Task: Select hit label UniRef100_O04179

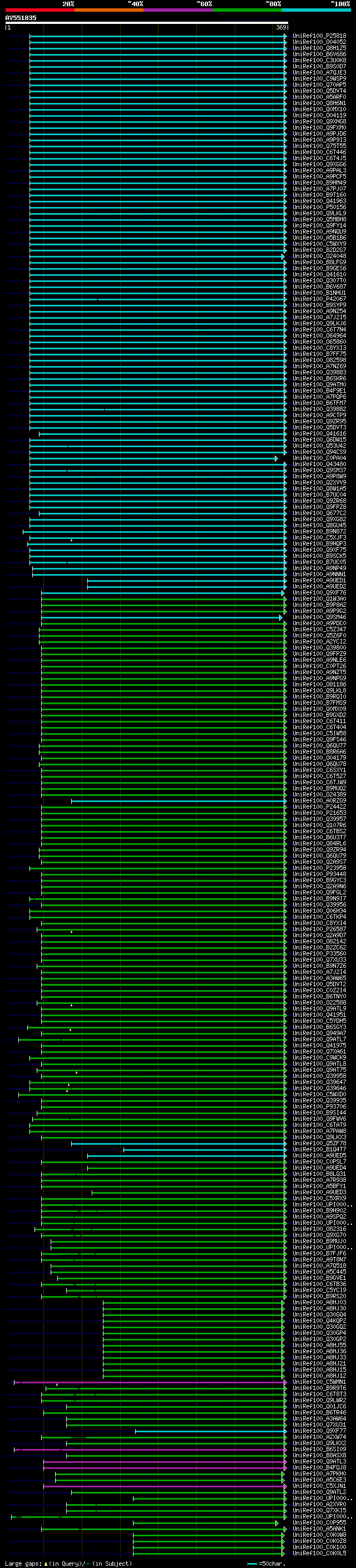Action: point(319,759)
